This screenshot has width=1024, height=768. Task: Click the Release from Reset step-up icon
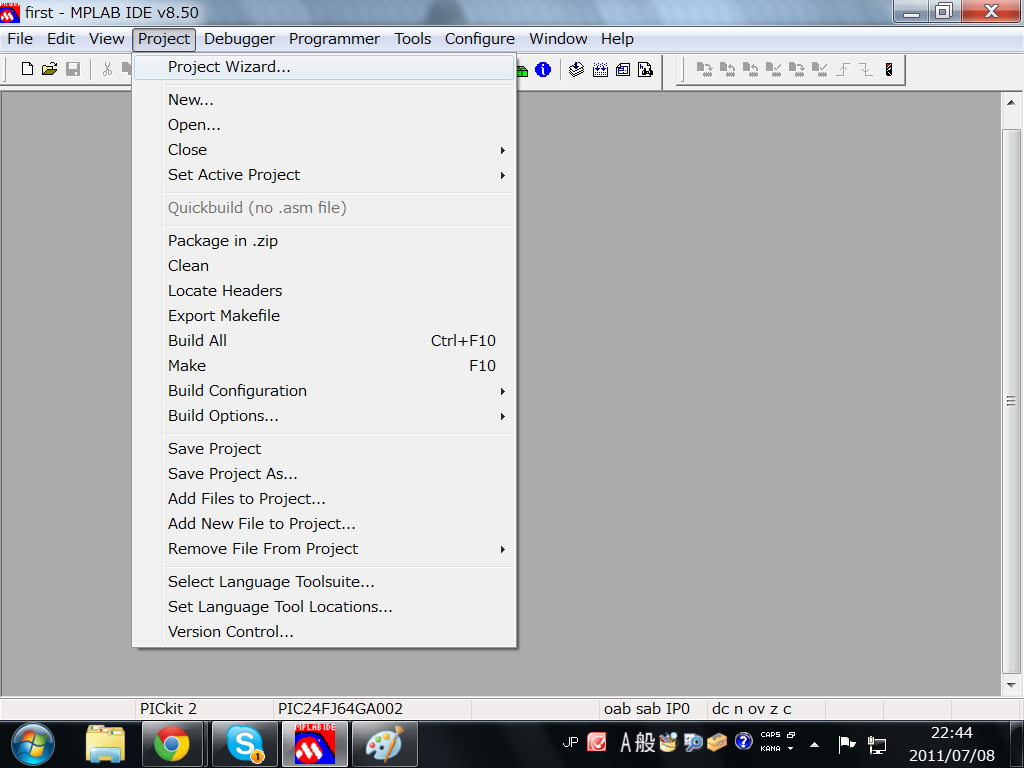pyautogui.click(x=843, y=69)
